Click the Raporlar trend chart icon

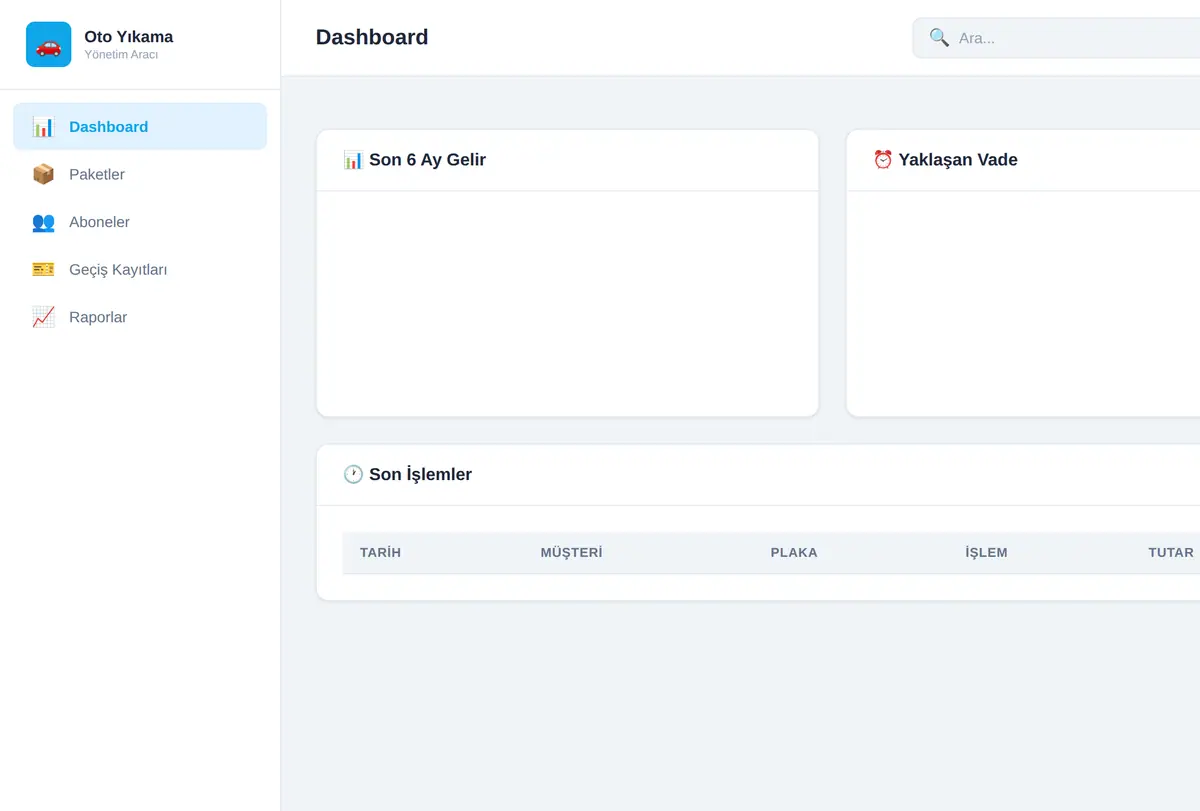coord(43,317)
